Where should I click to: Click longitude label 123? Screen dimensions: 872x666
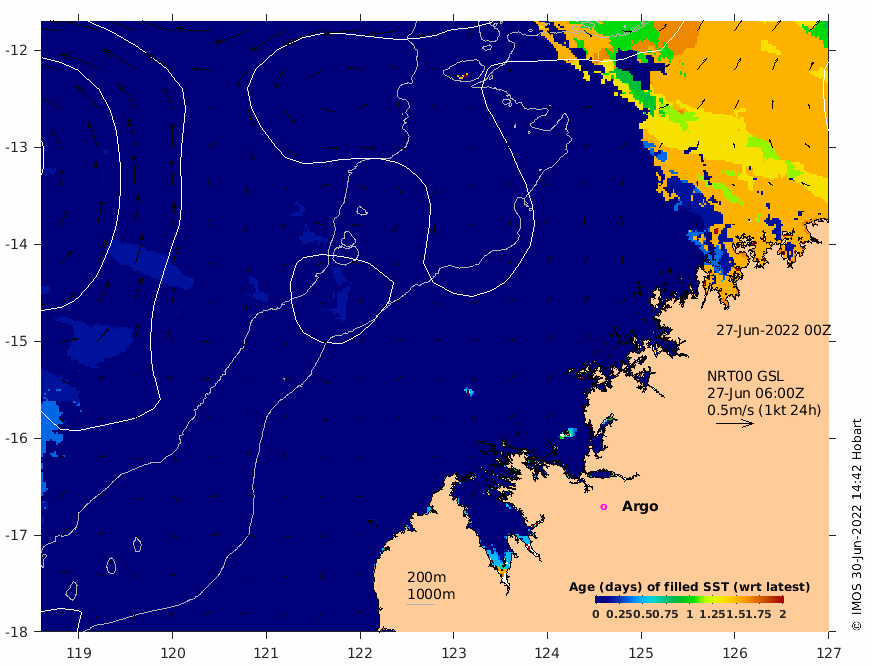tap(453, 652)
